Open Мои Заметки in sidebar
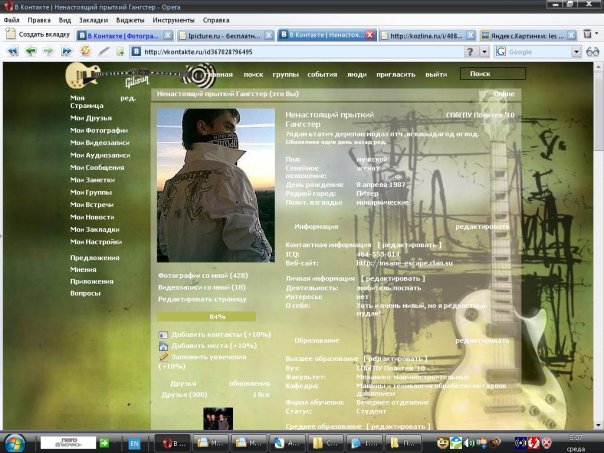Screen dimensions: 604x453 click(92, 180)
